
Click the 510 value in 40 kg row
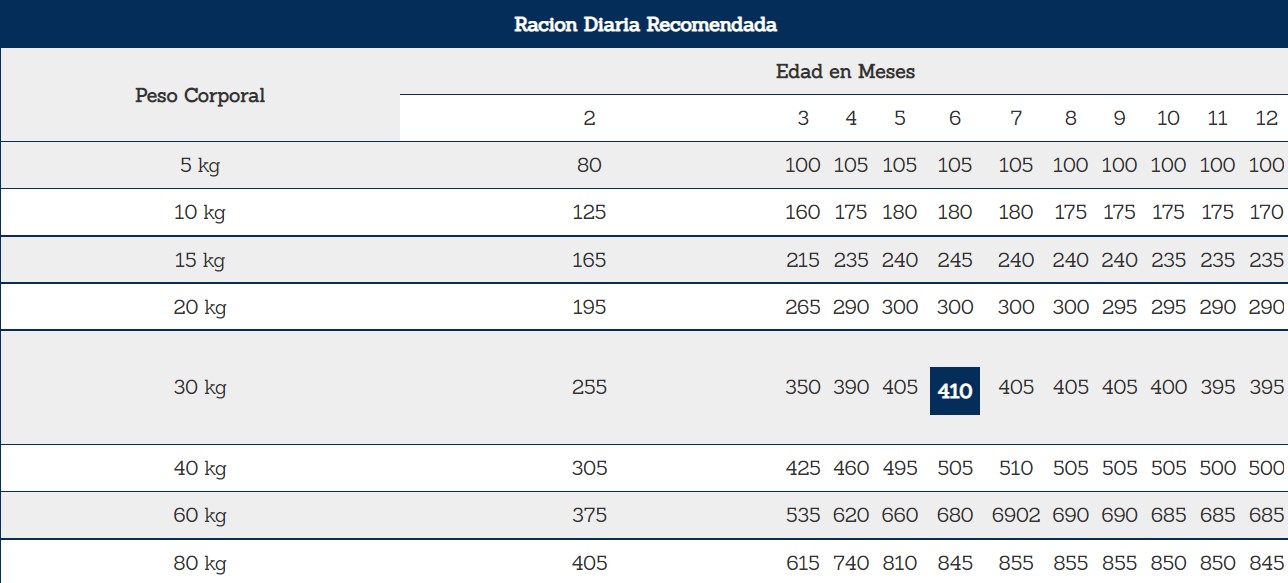point(1016,468)
